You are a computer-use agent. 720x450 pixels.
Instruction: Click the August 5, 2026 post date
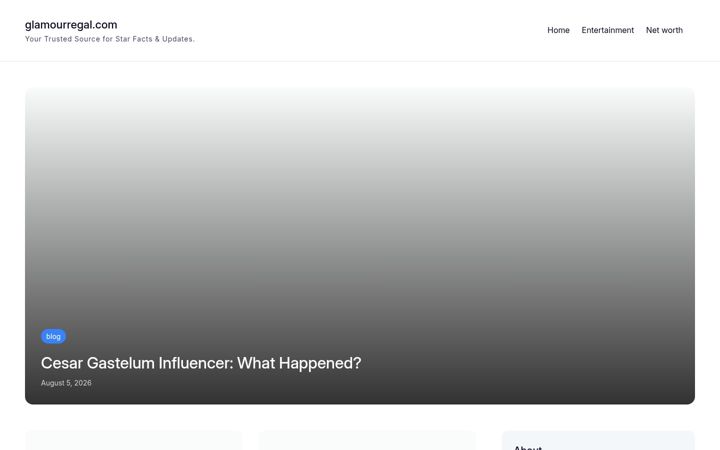click(66, 383)
